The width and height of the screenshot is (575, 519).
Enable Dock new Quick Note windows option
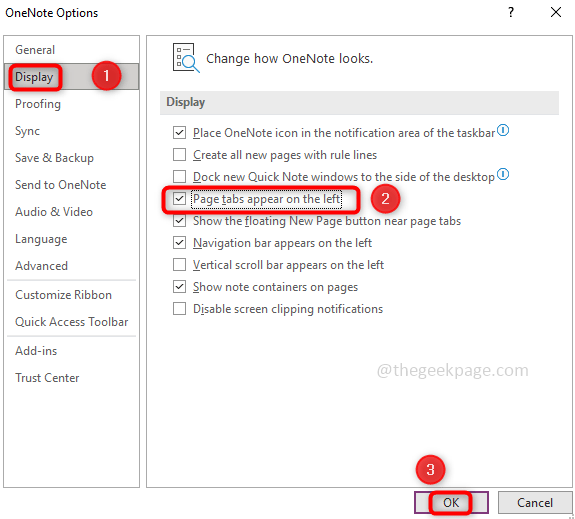179,177
